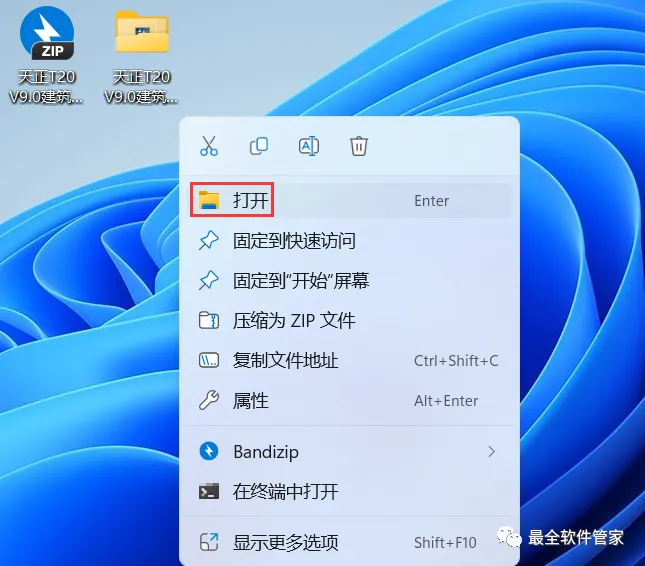Click the Delete trash can icon
Image resolution: width=645 pixels, height=566 pixels.
(x=359, y=146)
